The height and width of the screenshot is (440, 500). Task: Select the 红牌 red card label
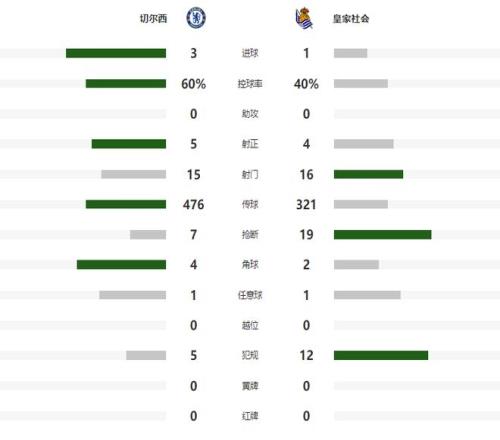[250, 416]
